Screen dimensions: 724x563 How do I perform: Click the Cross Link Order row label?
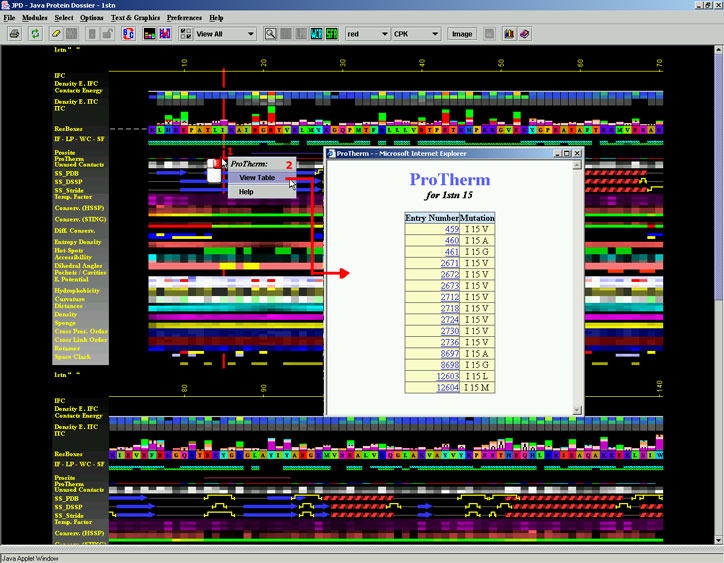pos(80,339)
